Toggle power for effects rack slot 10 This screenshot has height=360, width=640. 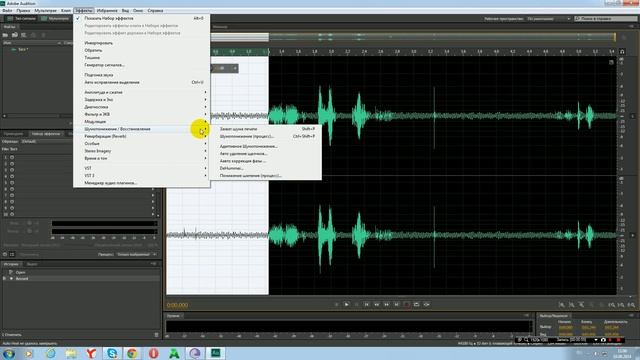(x=12, y=214)
